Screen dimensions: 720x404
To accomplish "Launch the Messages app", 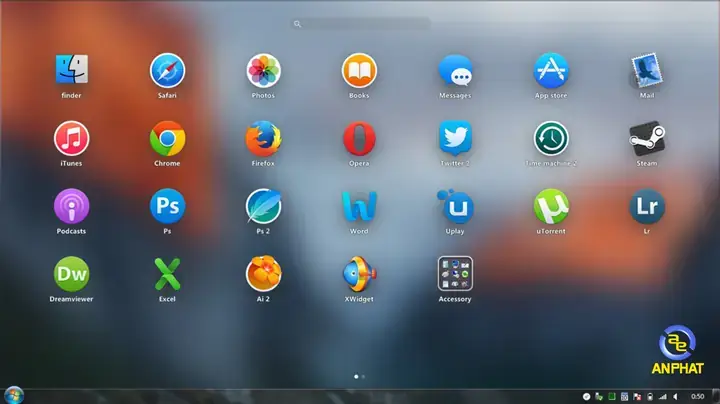I will click(455, 70).
